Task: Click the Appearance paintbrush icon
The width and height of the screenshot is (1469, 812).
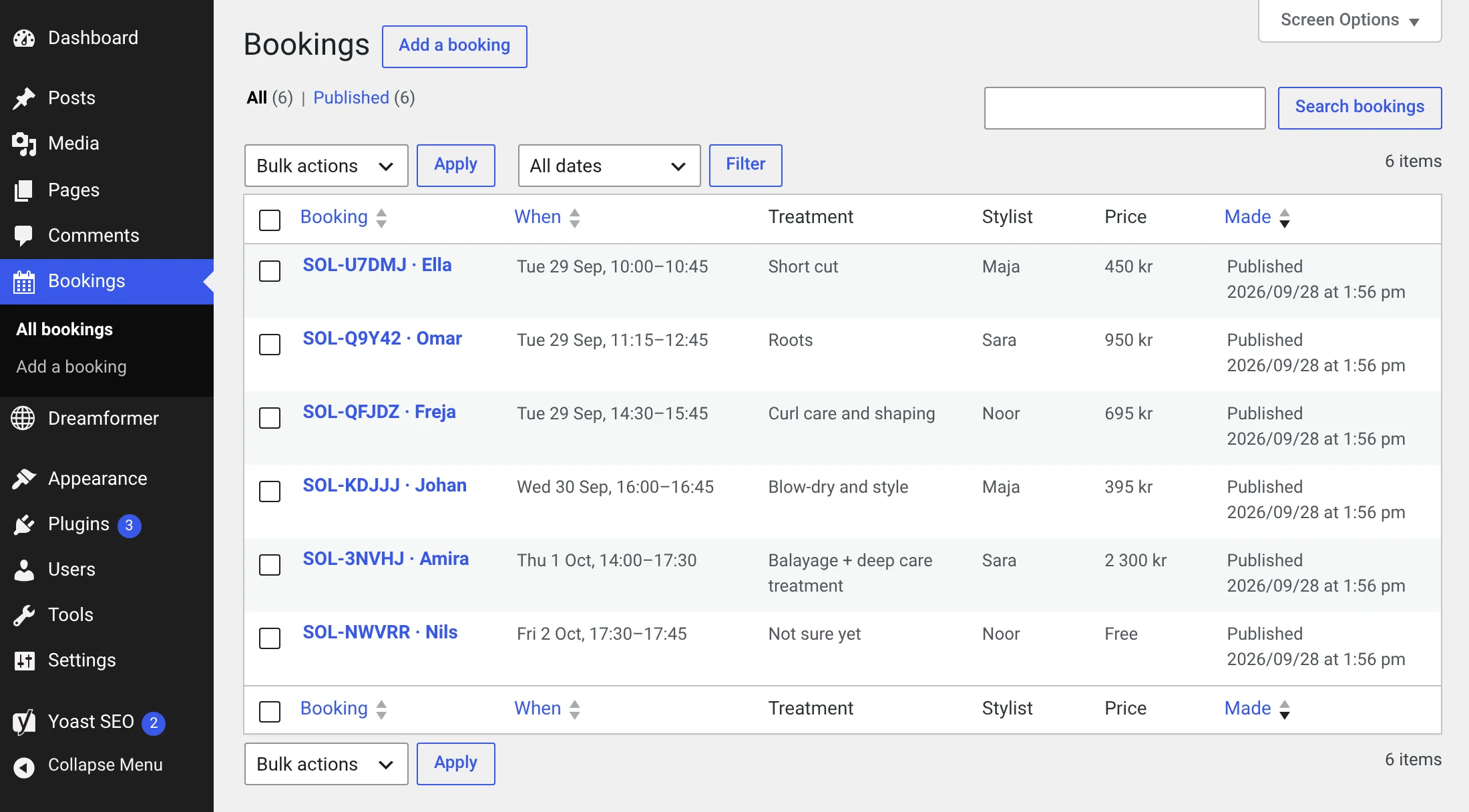Action: [x=24, y=479]
